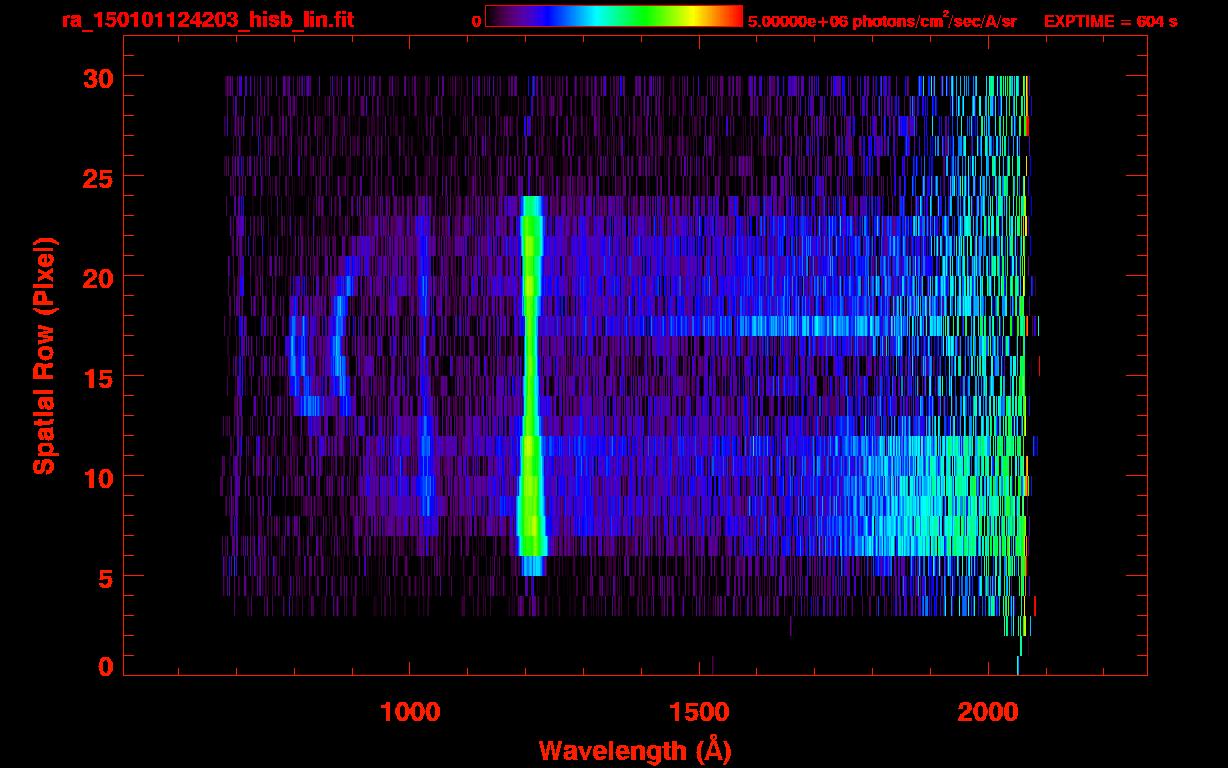Click the 5.00000e+06 photons maximum scale label
This screenshot has height=768, width=1228.
pyautogui.click(x=881, y=21)
